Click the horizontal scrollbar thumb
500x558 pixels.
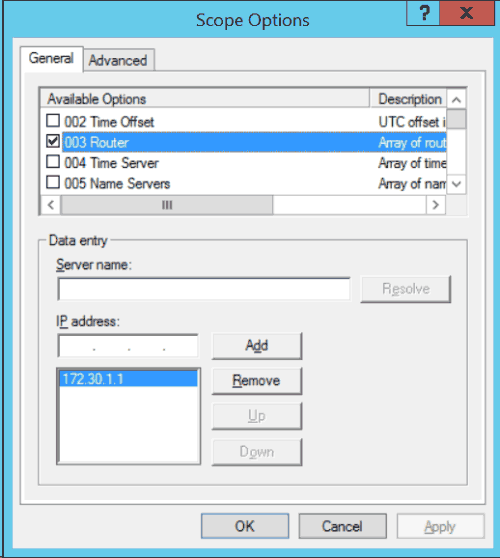[x=167, y=205]
